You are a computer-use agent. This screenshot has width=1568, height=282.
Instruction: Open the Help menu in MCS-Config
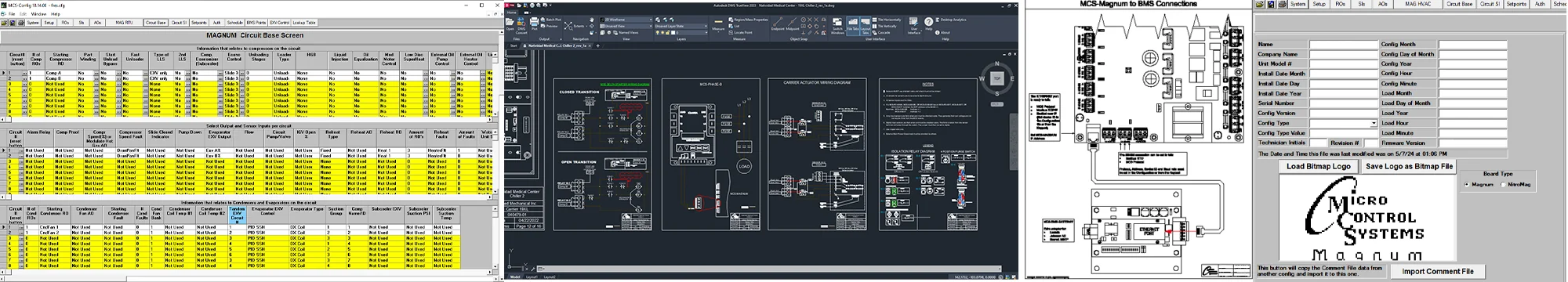(x=56, y=14)
